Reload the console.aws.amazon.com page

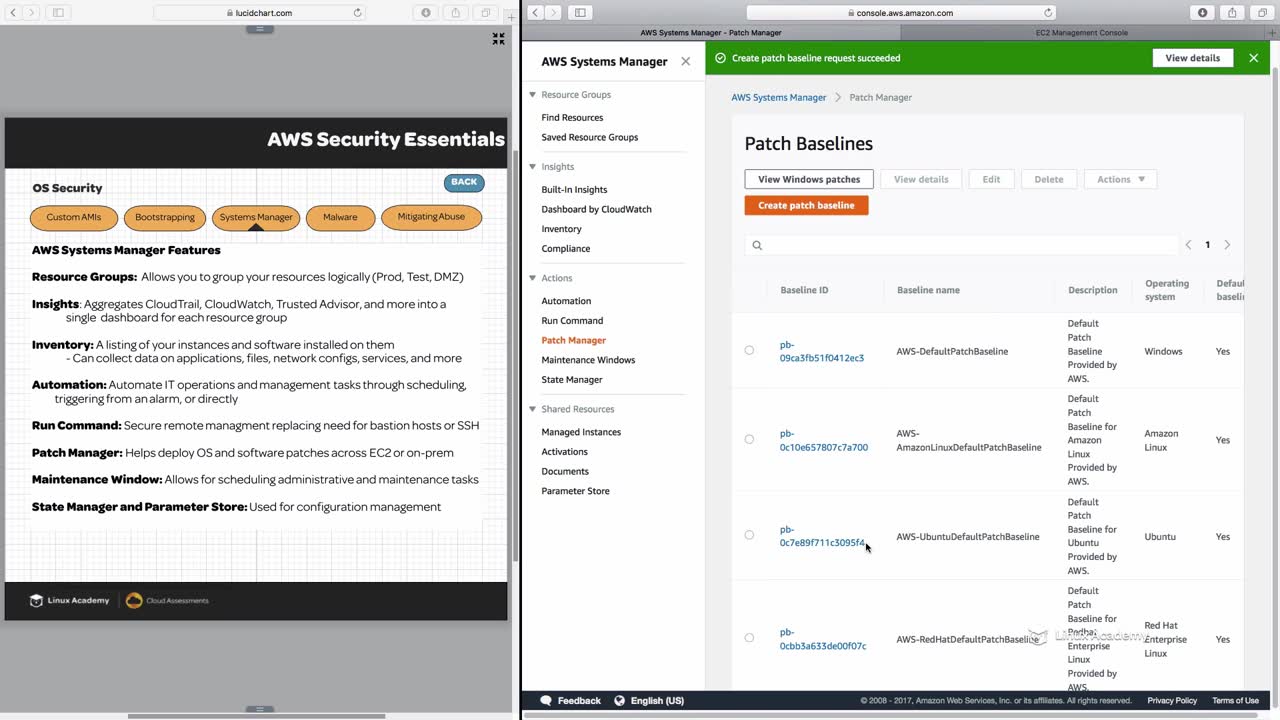click(1048, 13)
